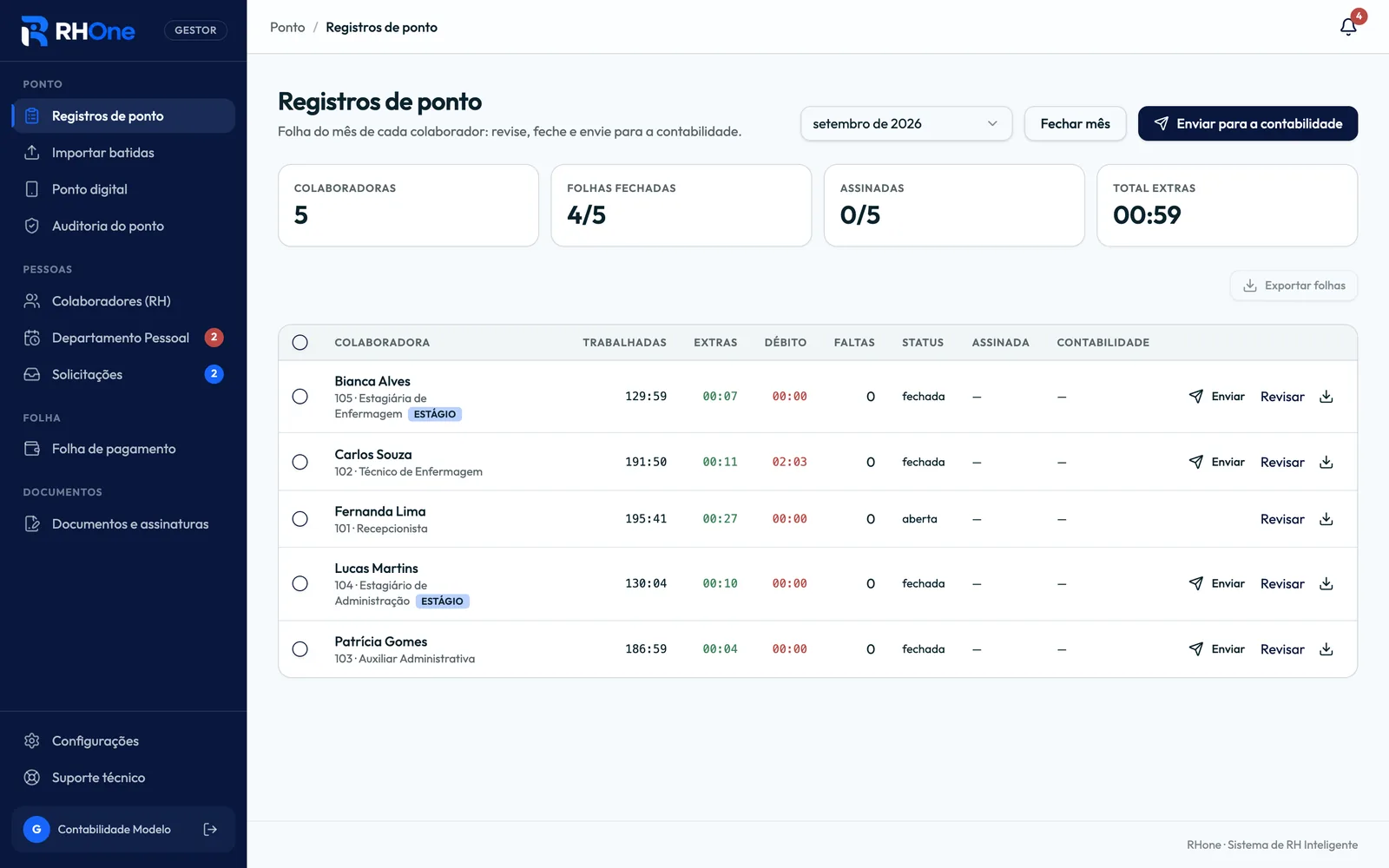Screen dimensions: 1389x868
Task: Click the Documentos e assinaturas icon
Action: pos(32,523)
